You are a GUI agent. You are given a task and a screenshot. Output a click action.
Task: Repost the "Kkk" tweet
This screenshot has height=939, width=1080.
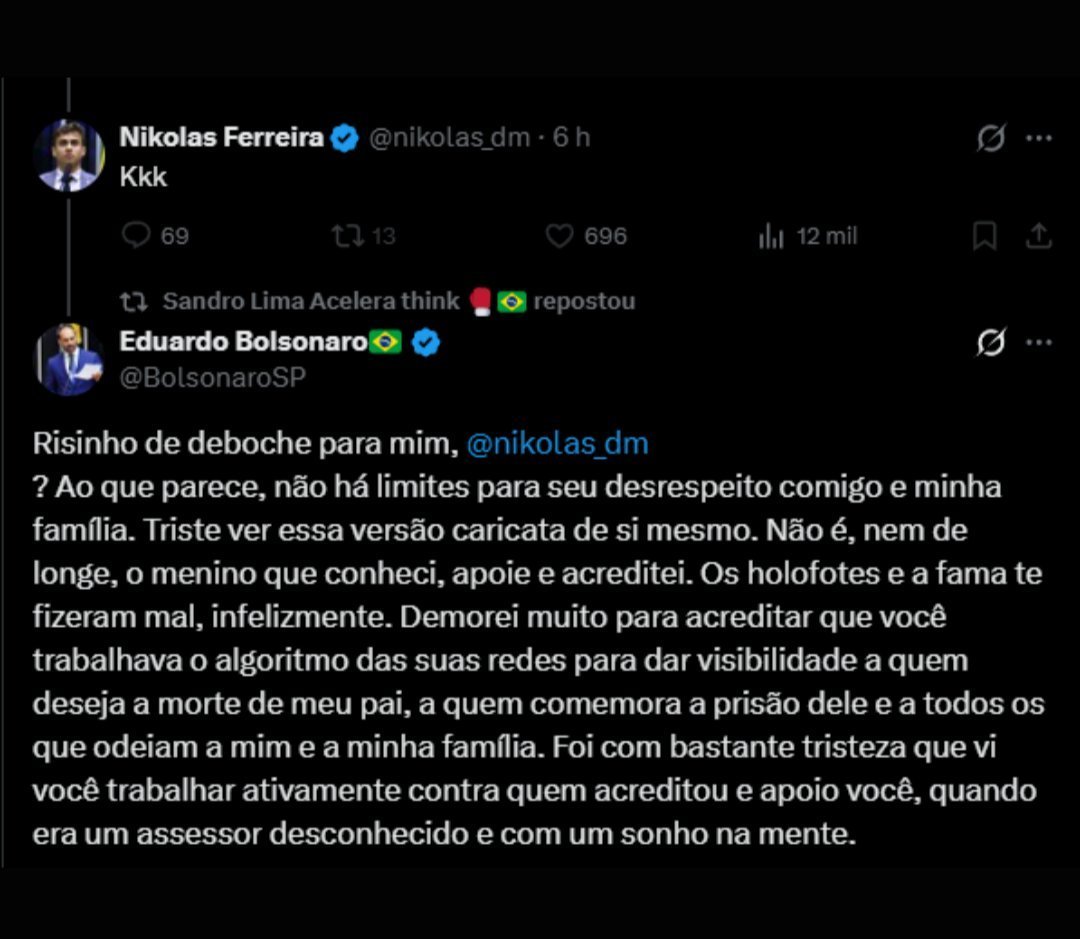364,236
